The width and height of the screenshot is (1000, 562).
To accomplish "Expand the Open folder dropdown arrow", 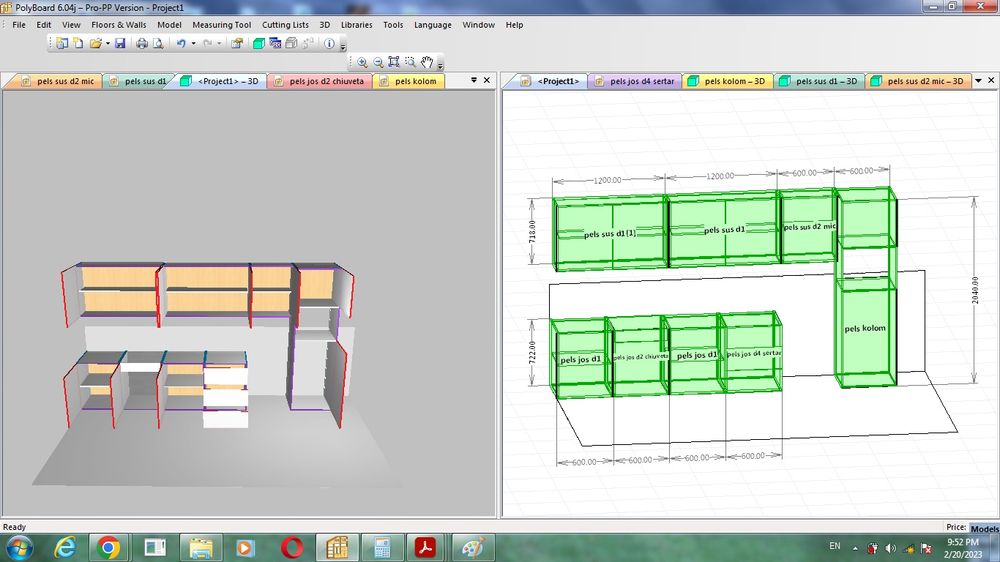I will 106,44.
